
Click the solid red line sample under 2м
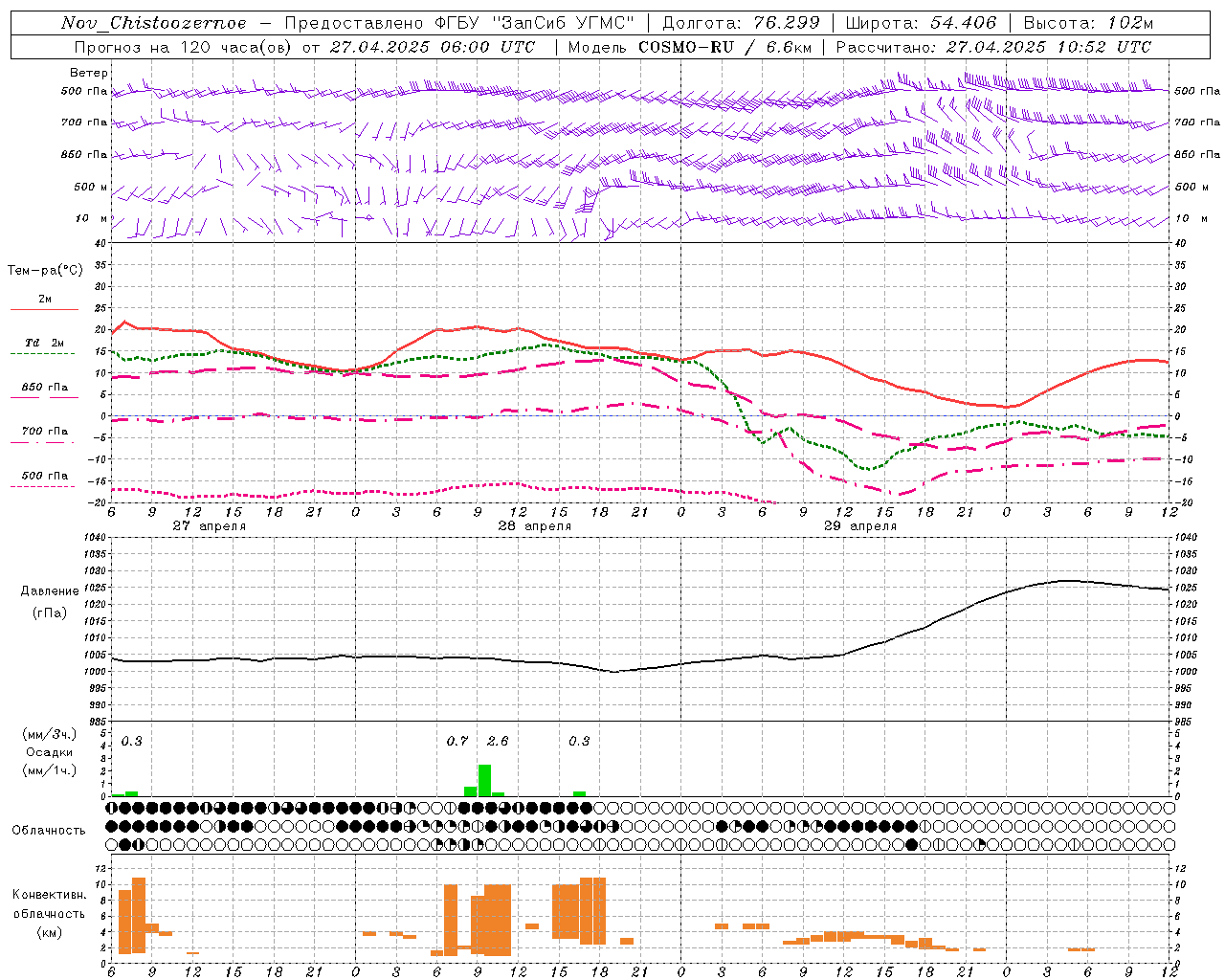point(44,309)
